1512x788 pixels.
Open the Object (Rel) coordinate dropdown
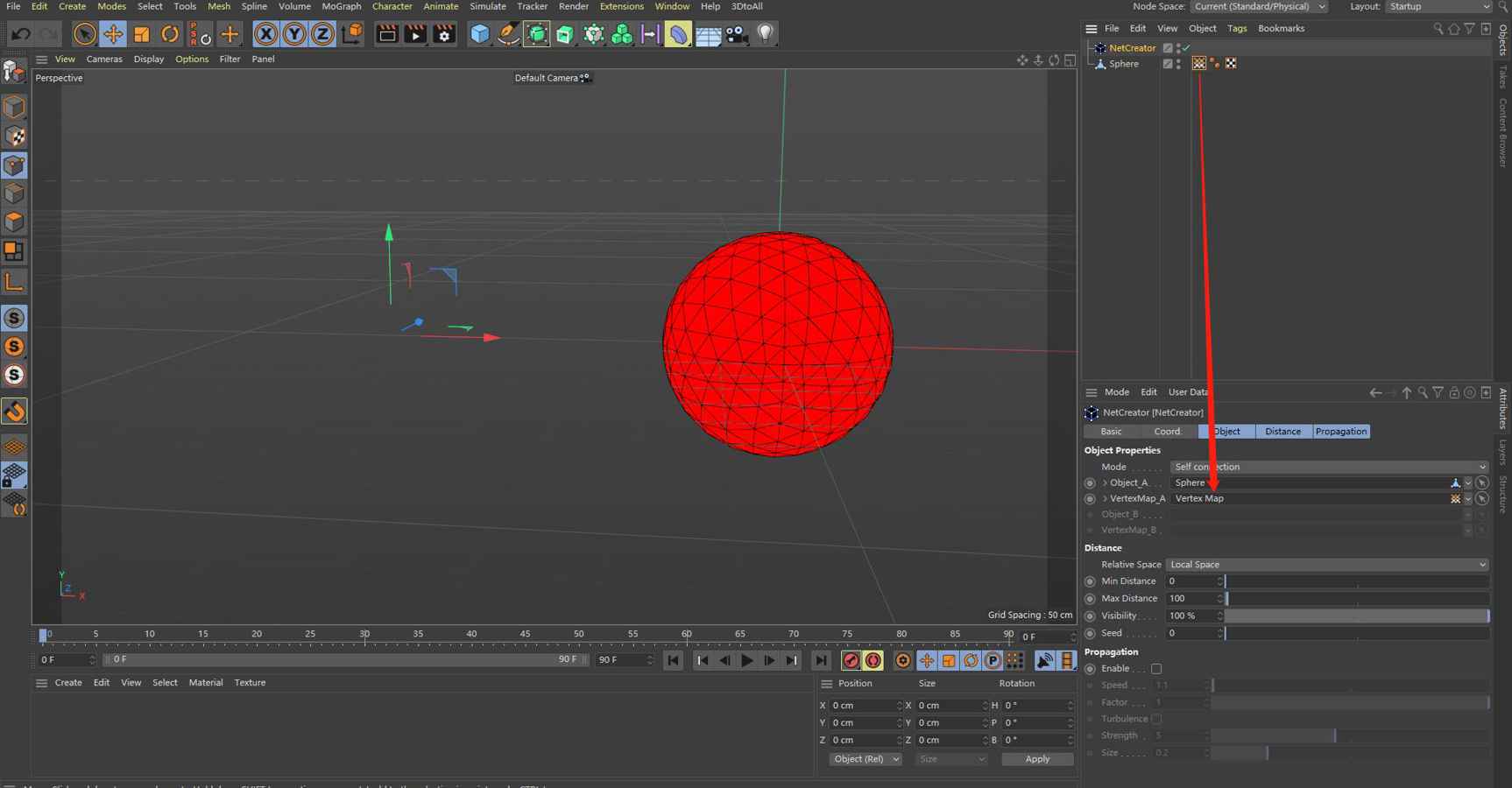click(x=865, y=759)
